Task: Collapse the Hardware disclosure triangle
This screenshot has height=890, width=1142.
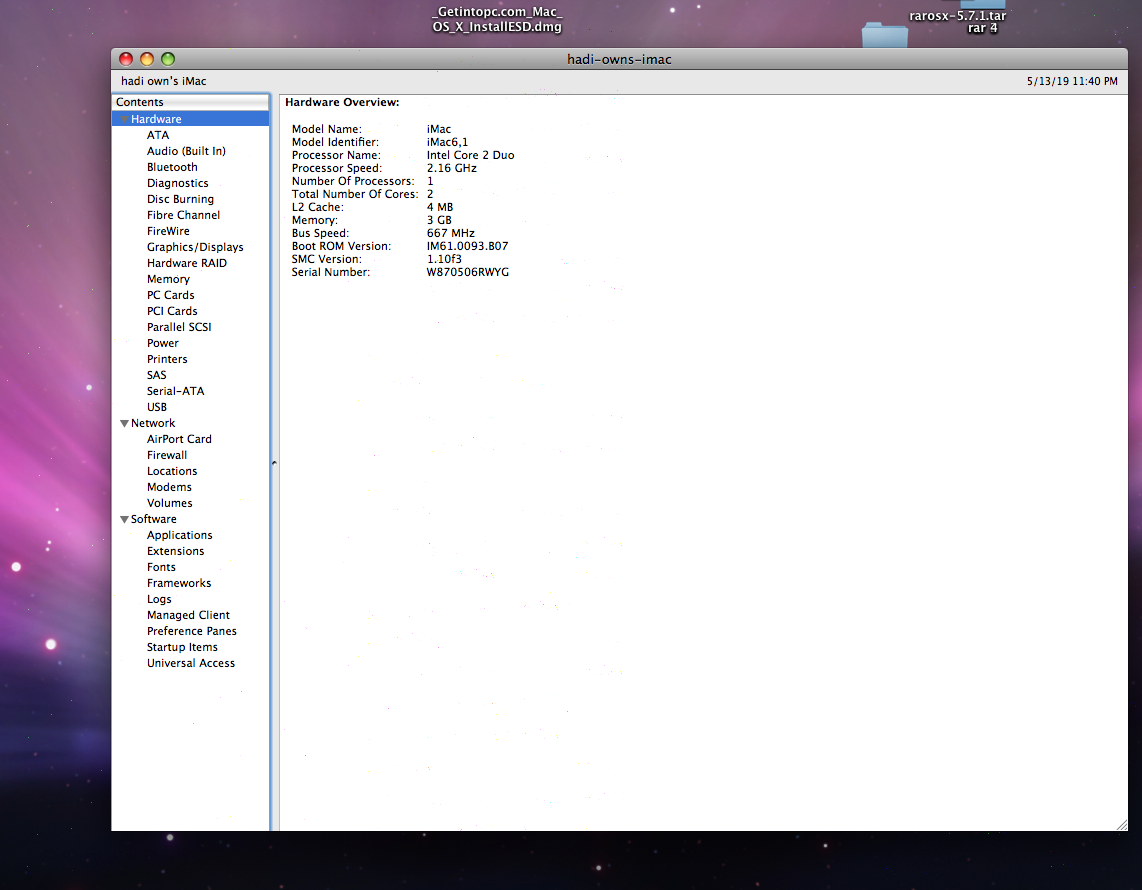Action: 125,119
